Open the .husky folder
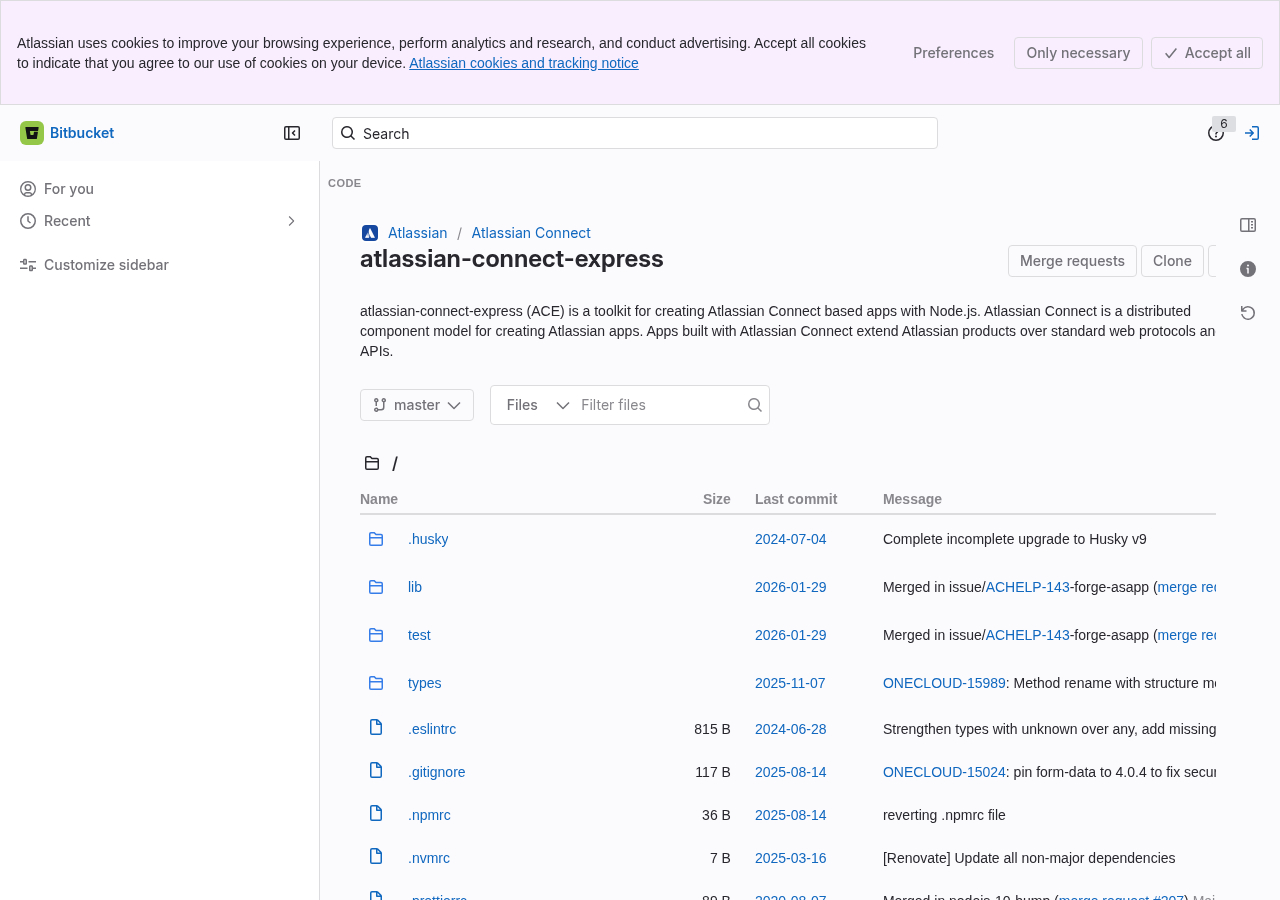 tap(428, 539)
